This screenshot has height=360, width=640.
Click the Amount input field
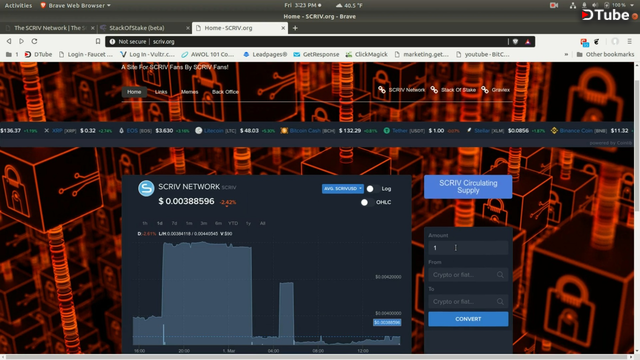click(468, 248)
